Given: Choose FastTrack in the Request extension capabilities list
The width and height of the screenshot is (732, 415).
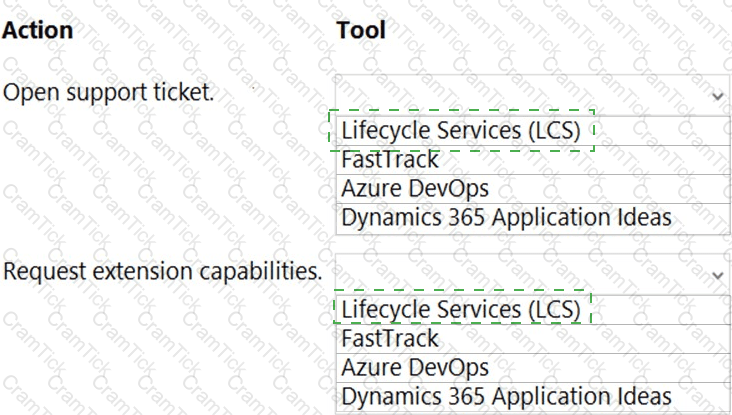Looking at the screenshot, I should [x=389, y=338].
